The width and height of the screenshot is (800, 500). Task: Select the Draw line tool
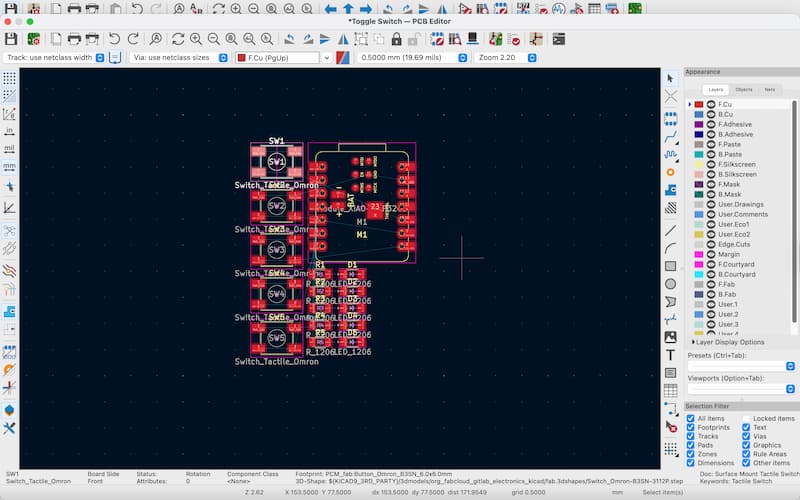coord(670,229)
